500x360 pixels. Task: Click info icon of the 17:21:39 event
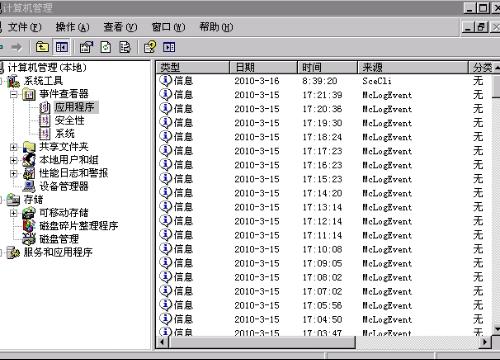coord(165,94)
